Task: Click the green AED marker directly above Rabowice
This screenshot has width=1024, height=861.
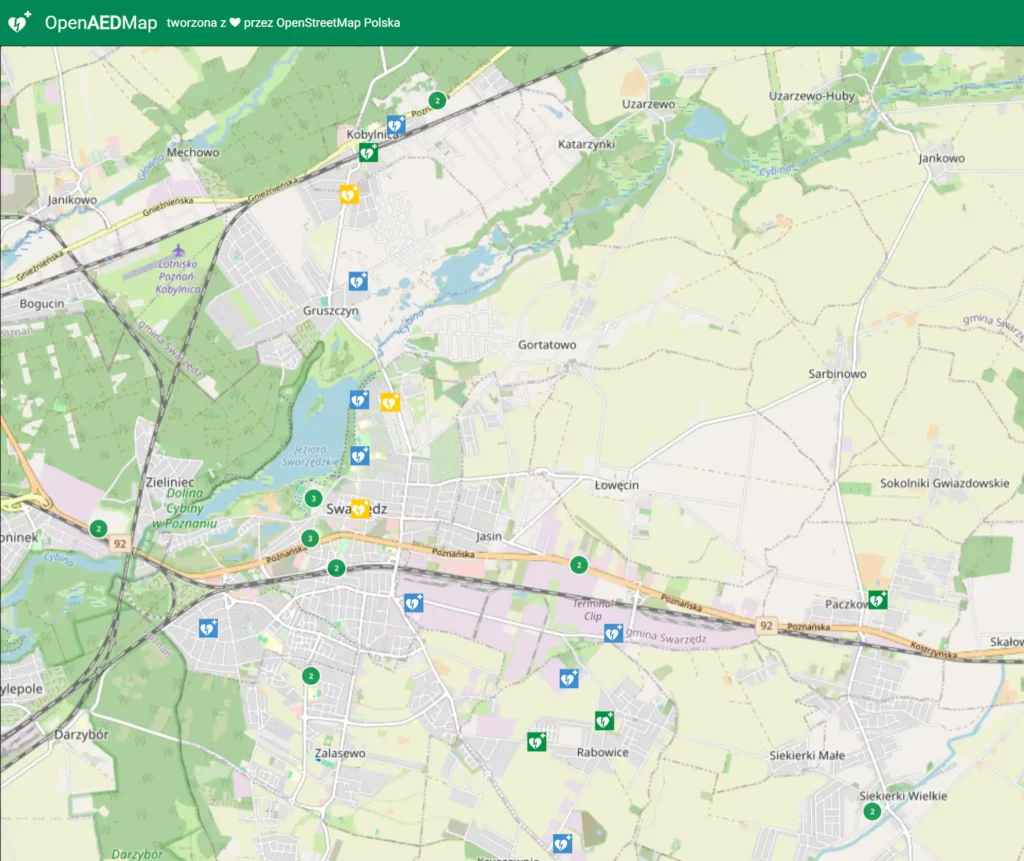Action: pyautogui.click(x=604, y=720)
